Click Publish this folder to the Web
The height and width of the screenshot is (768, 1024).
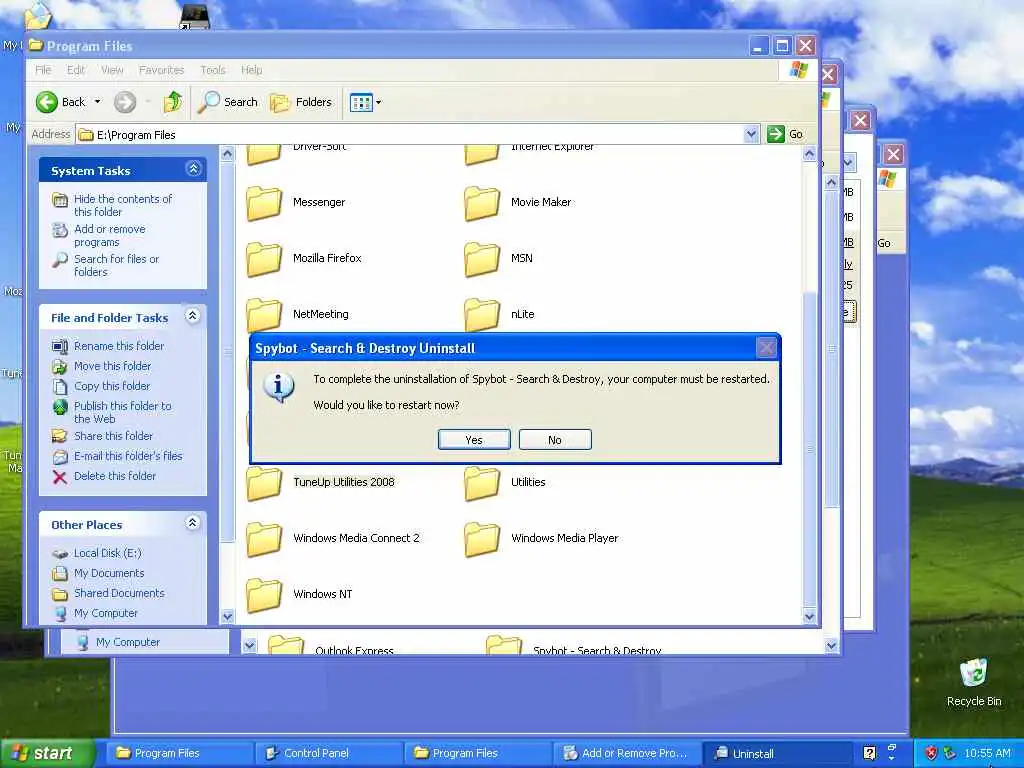pos(123,412)
